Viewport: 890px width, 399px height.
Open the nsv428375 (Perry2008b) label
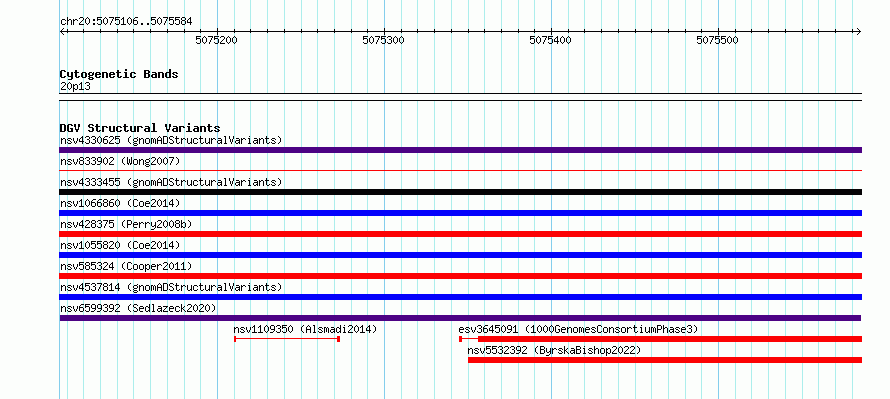pos(126,224)
